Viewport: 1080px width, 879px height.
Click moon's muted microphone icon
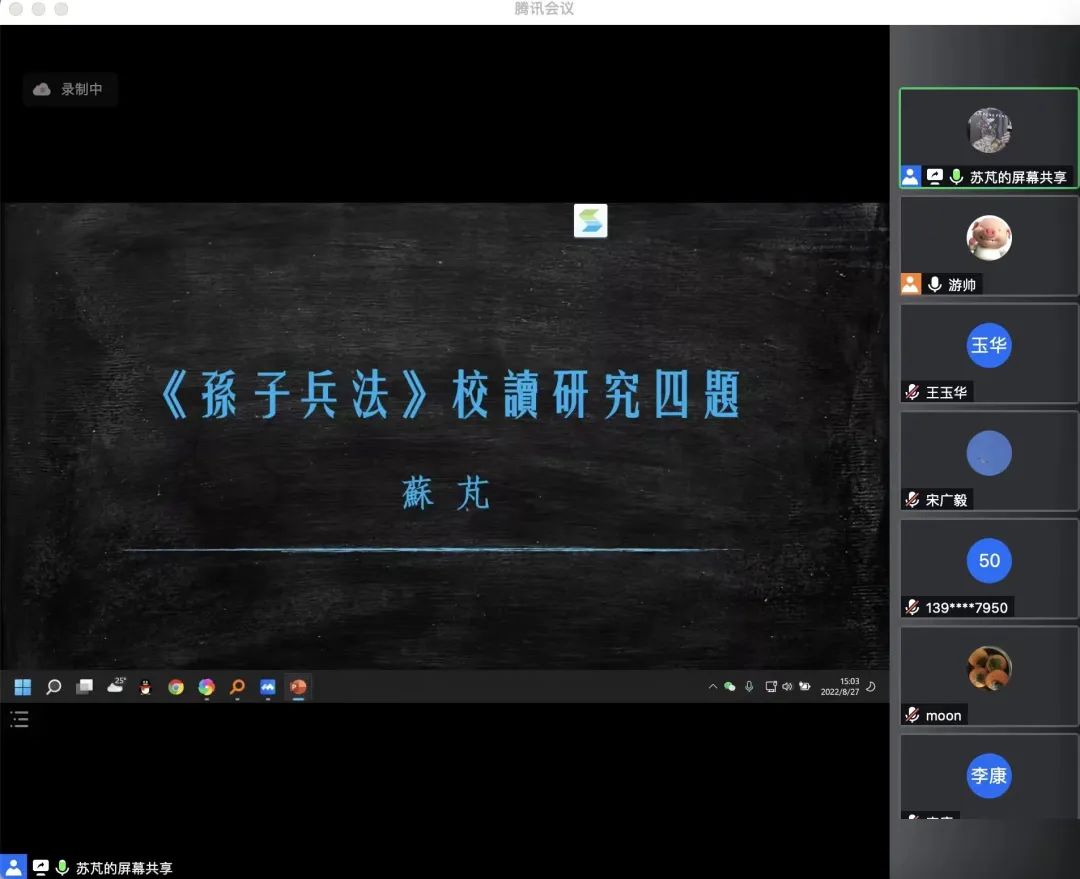pyautogui.click(x=912, y=715)
